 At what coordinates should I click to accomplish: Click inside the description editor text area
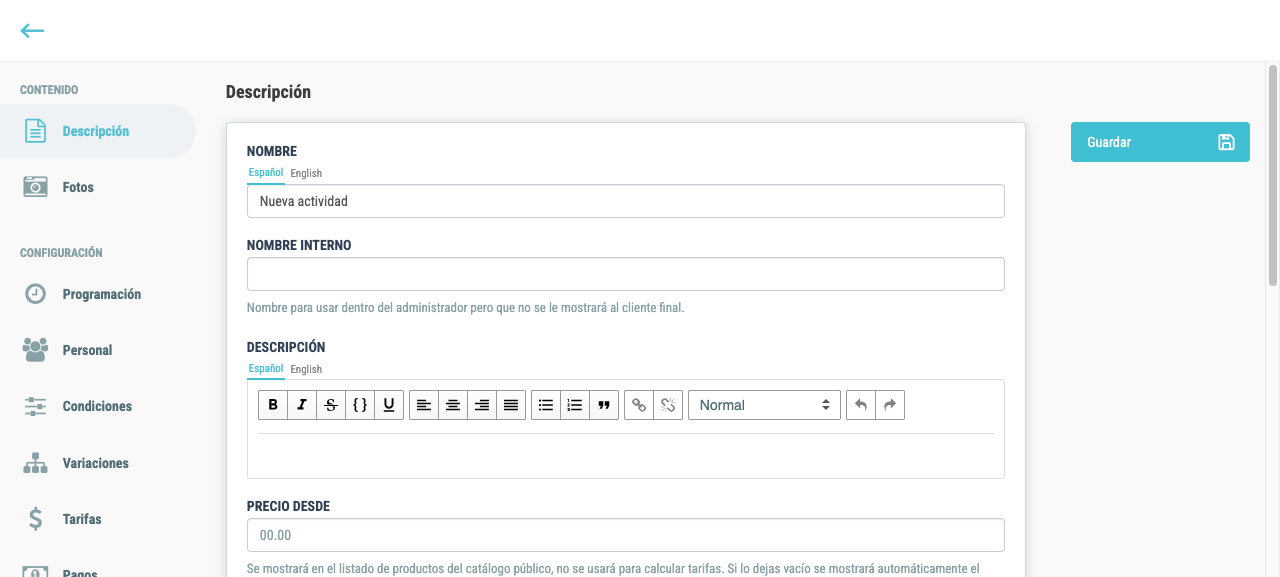(626, 455)
